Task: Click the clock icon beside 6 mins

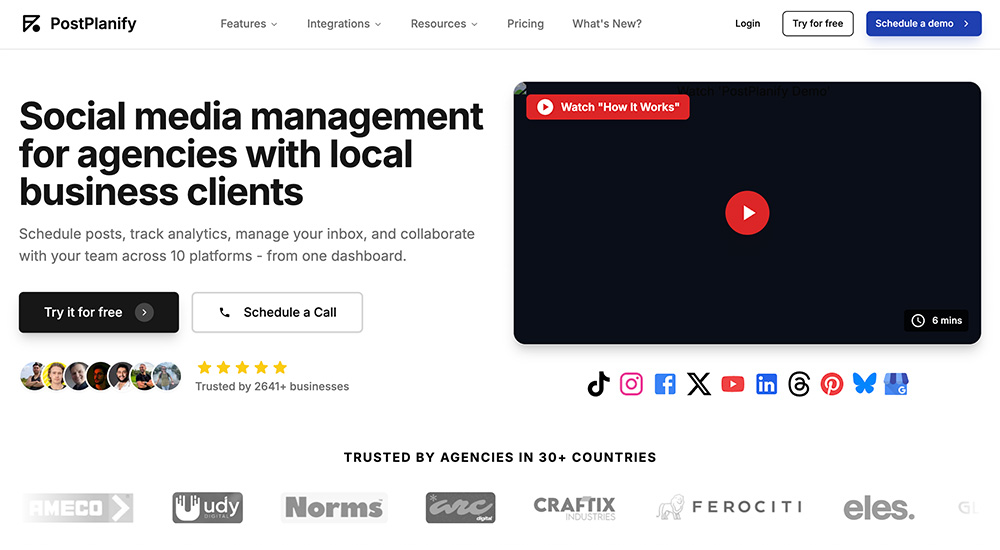Action: pos(918,320)
